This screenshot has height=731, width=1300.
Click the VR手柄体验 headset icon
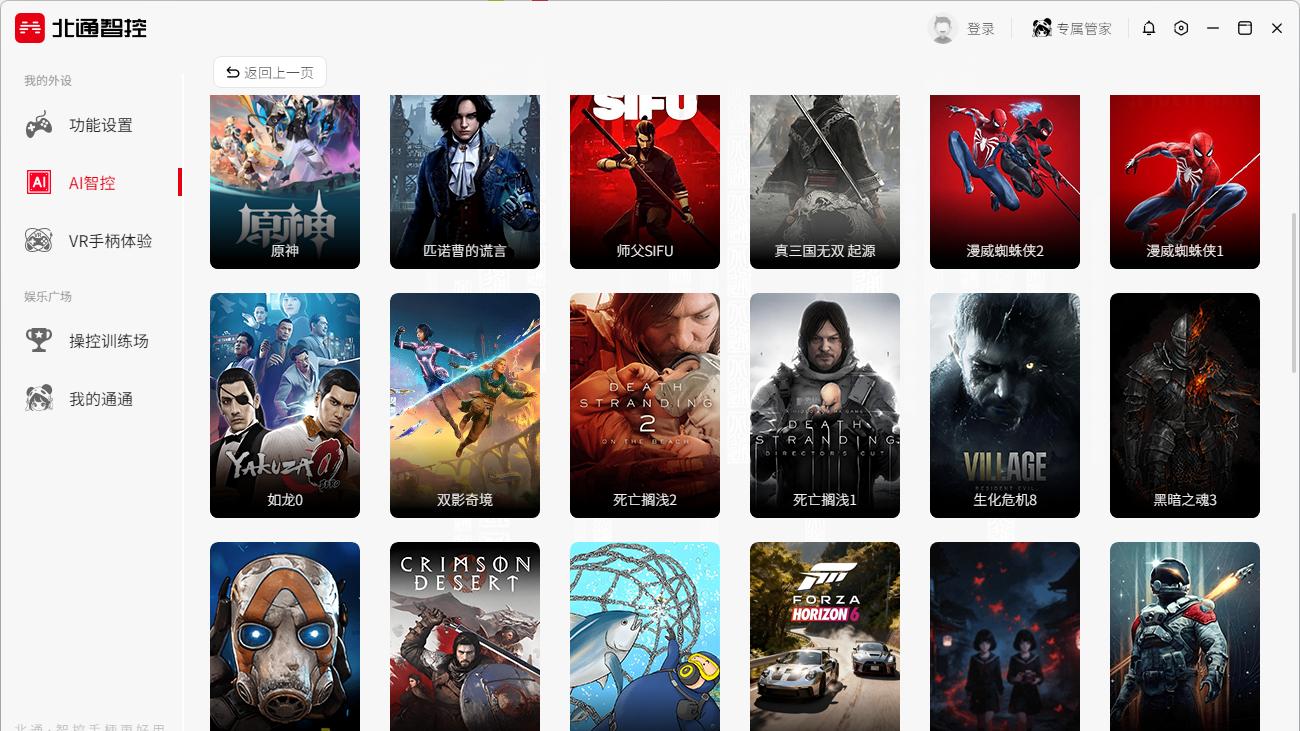pos(39,241)
